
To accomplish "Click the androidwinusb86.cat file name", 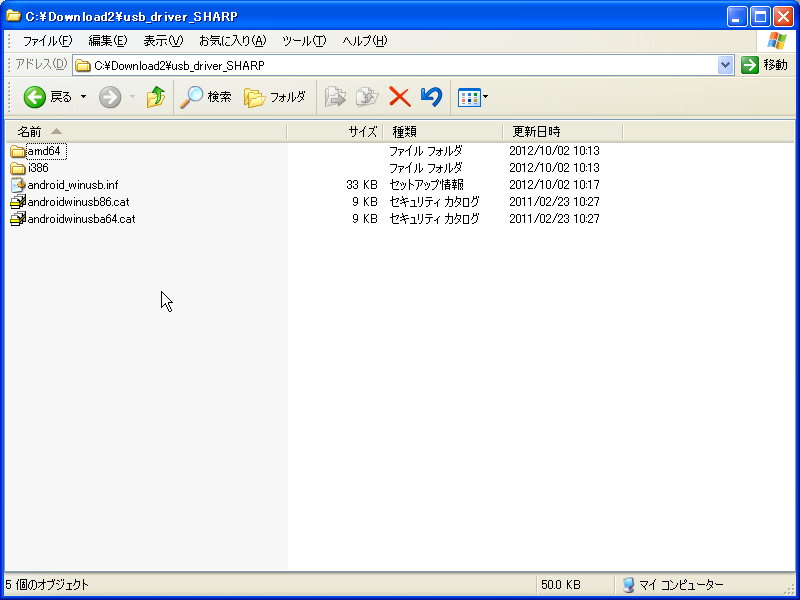I will pyautogui.click(x=79, y=202).
